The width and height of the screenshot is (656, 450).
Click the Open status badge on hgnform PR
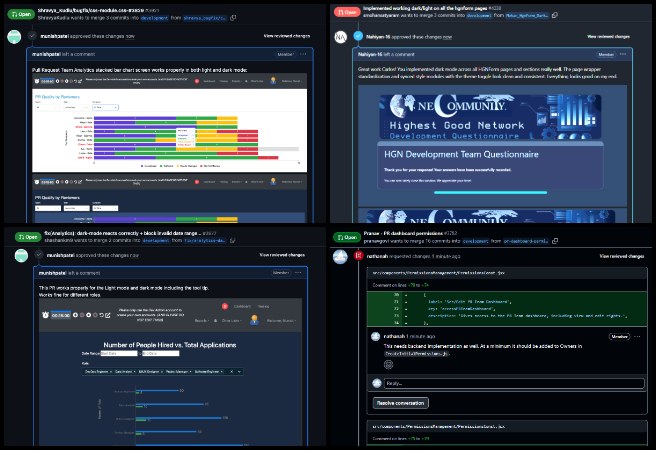coord(347,12)
